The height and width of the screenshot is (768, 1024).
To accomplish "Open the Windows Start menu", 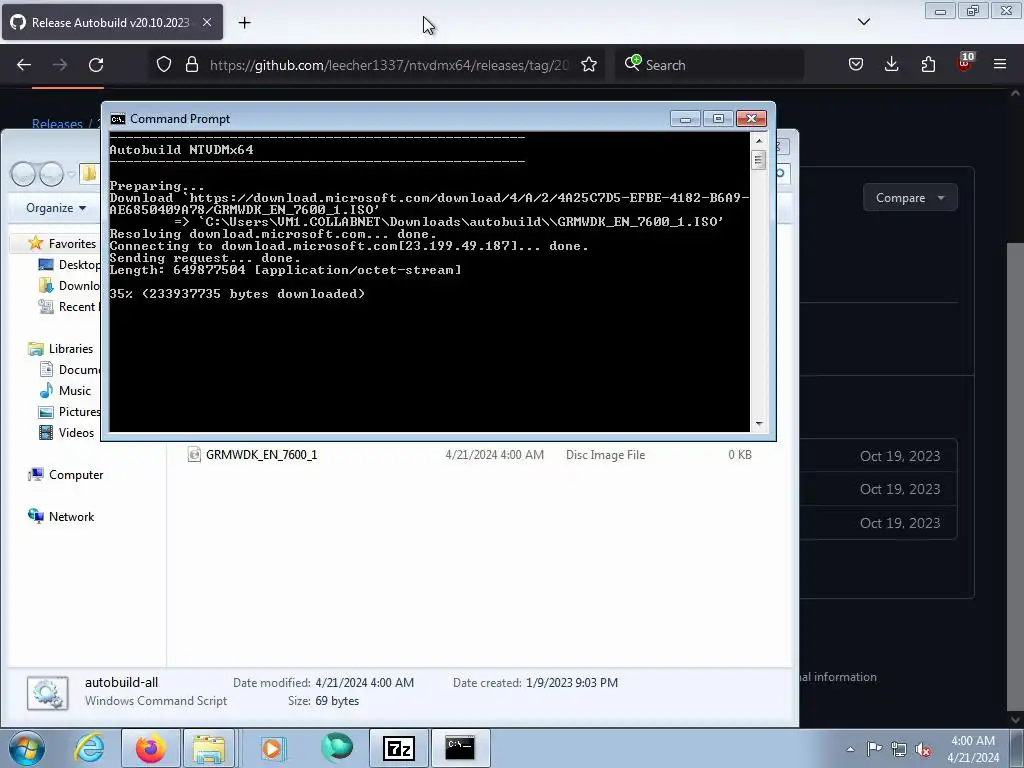I will click(26, 748).
